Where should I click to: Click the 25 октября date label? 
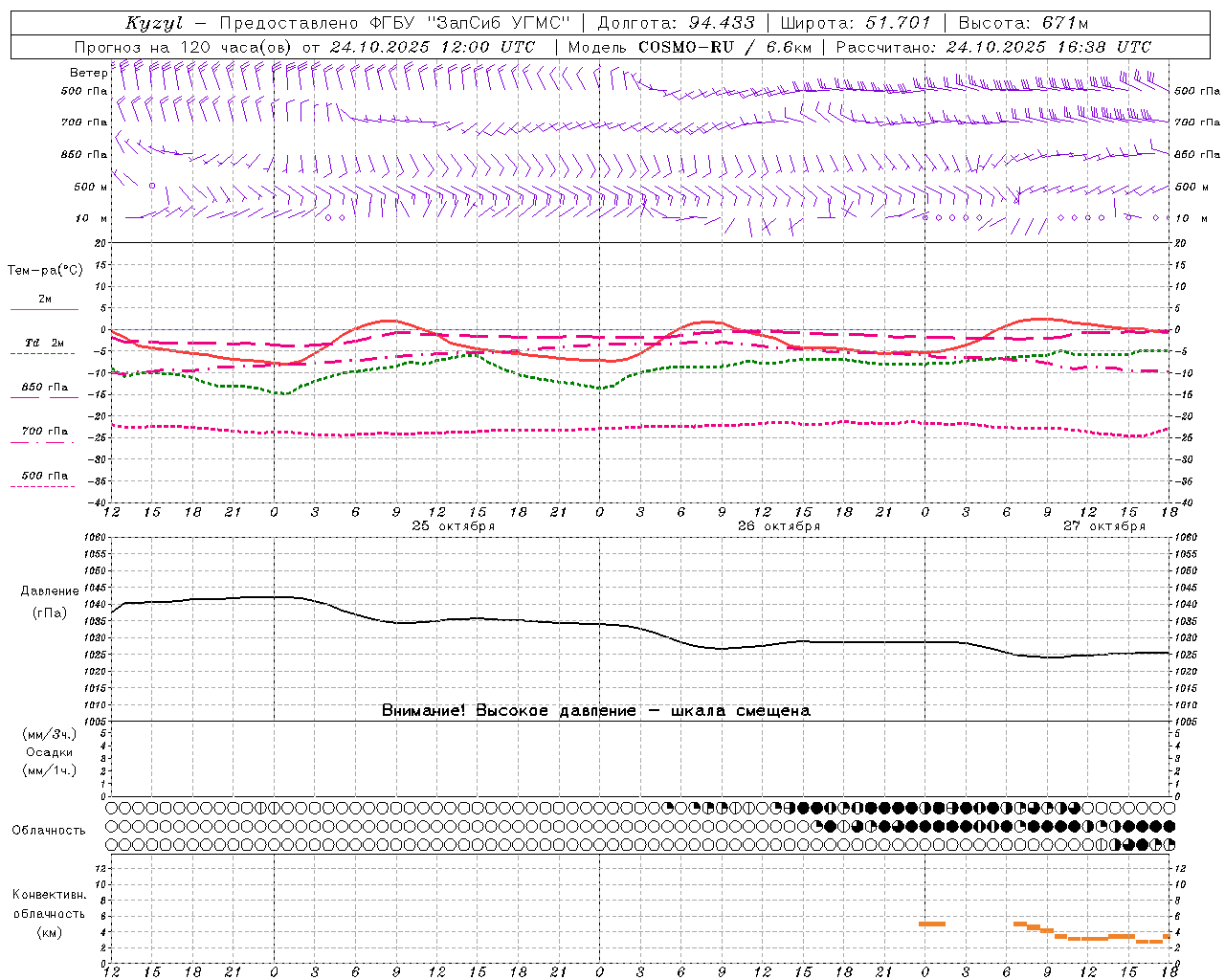pyautogui.click(x=454, y=526)
